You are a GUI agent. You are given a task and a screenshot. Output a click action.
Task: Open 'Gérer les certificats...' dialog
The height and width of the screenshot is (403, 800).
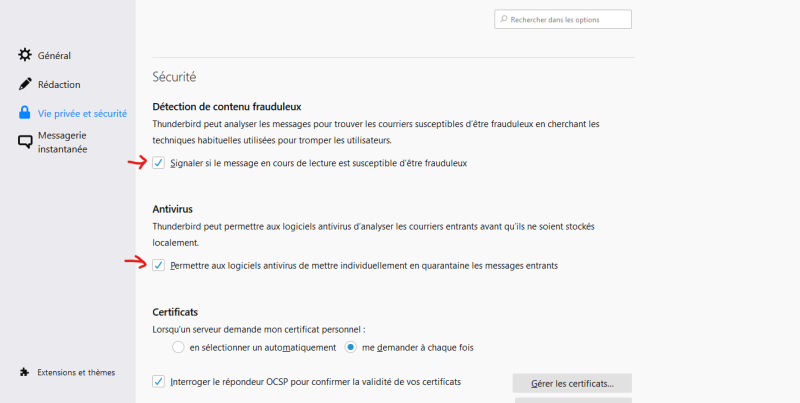tap(572, 383)
